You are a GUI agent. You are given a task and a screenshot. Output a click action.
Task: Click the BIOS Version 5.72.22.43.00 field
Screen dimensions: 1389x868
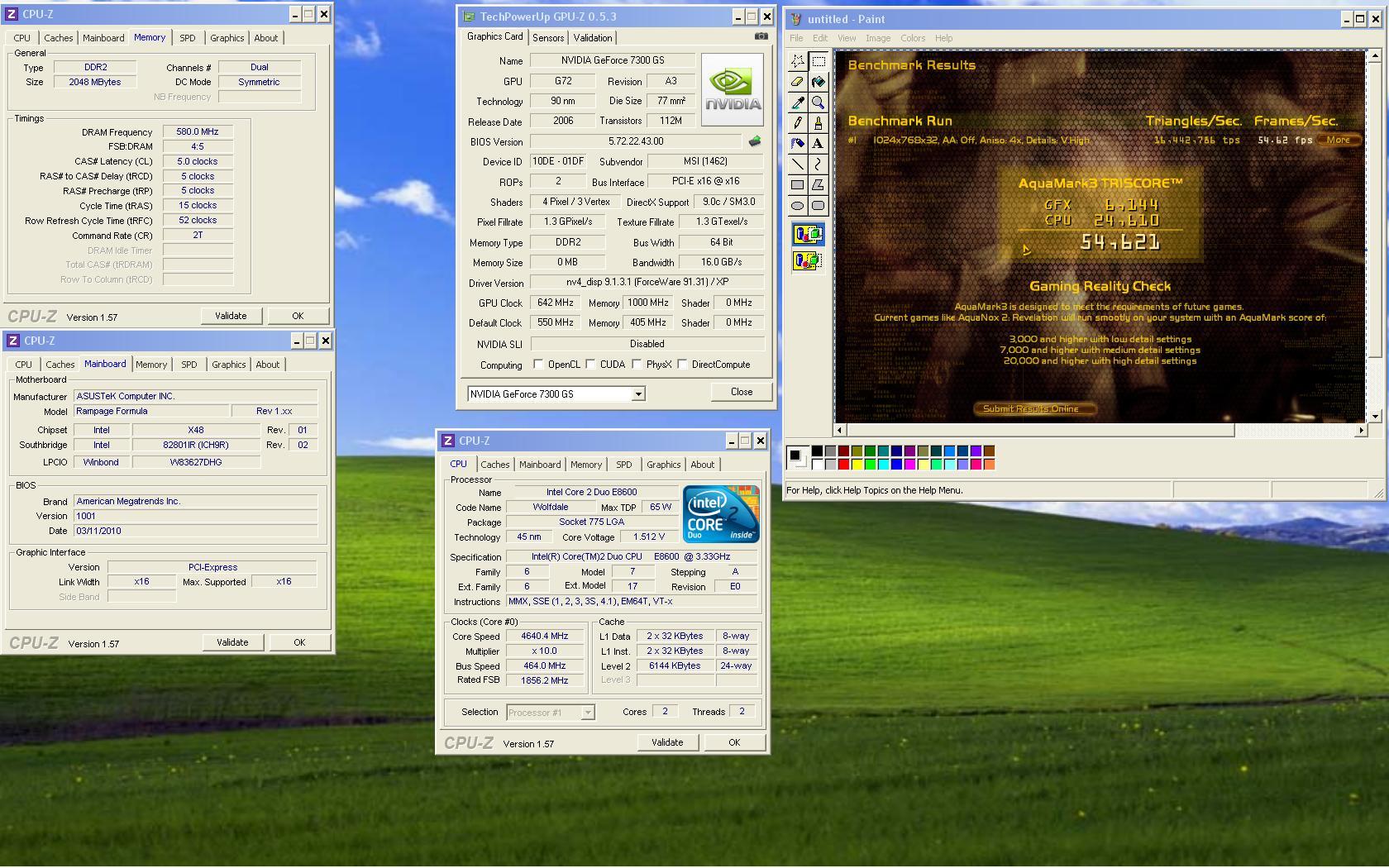tap(636, 141)
